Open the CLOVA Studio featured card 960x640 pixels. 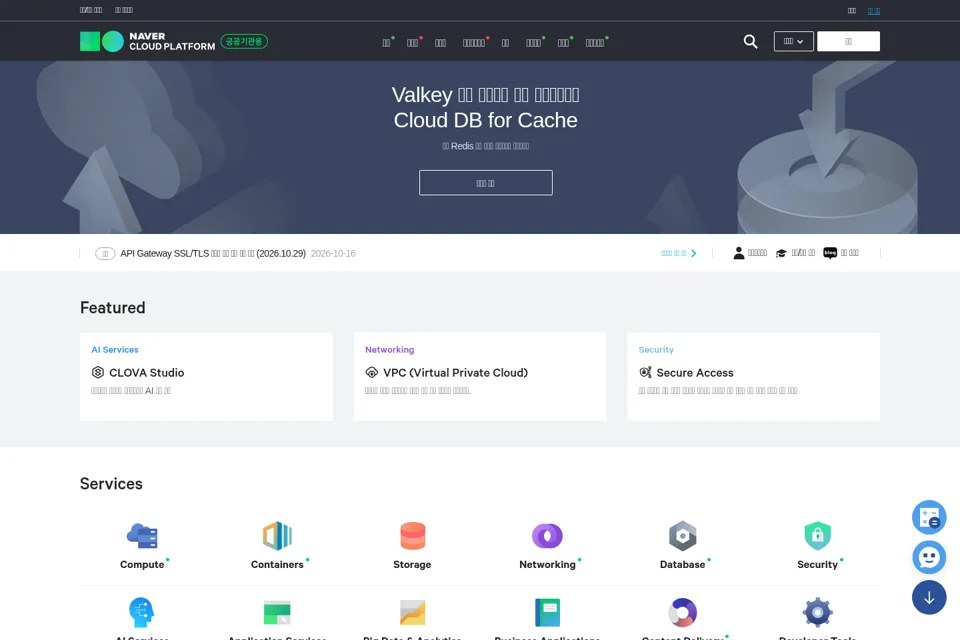206,377
